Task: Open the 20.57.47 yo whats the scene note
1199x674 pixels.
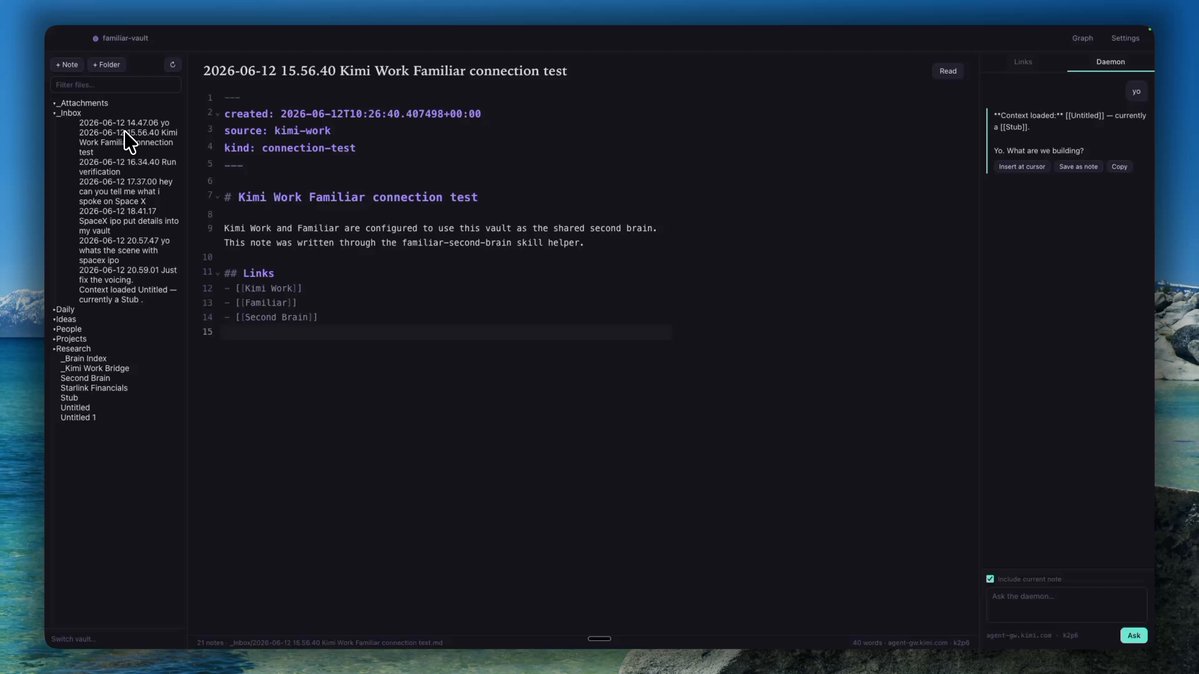Action: click(124, 250)
